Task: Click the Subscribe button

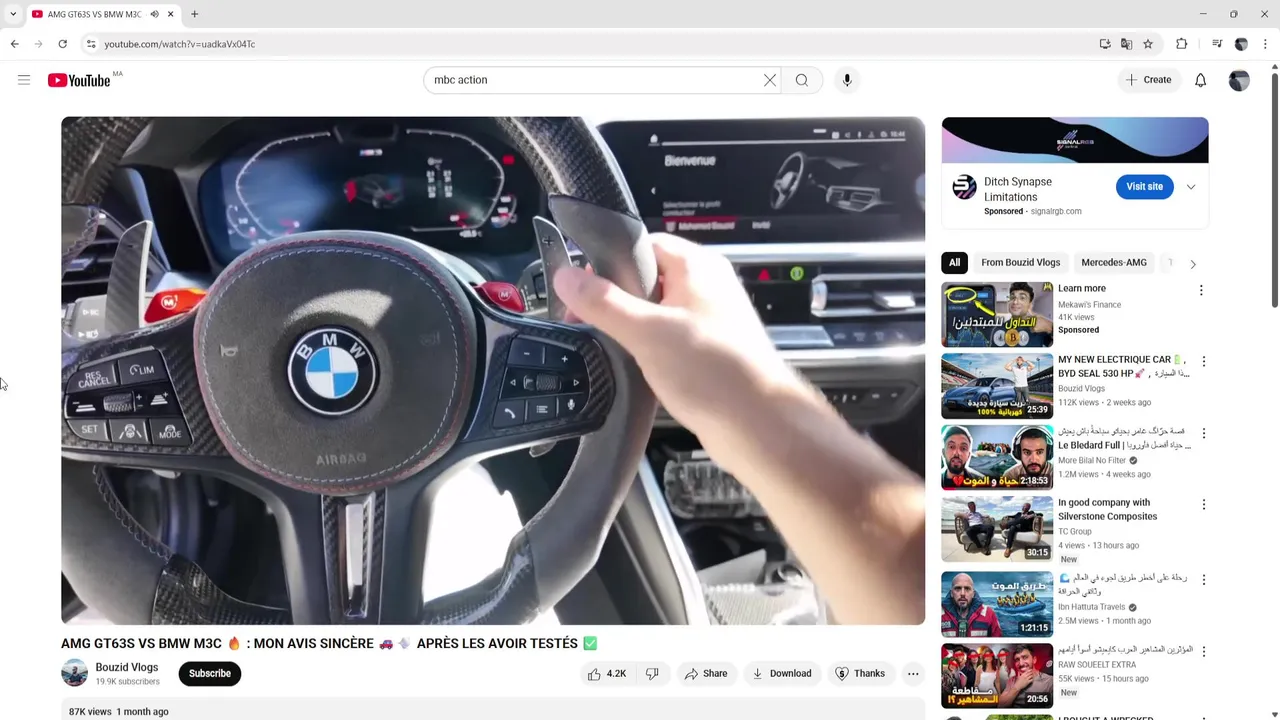Action: [x=210, y=674]
